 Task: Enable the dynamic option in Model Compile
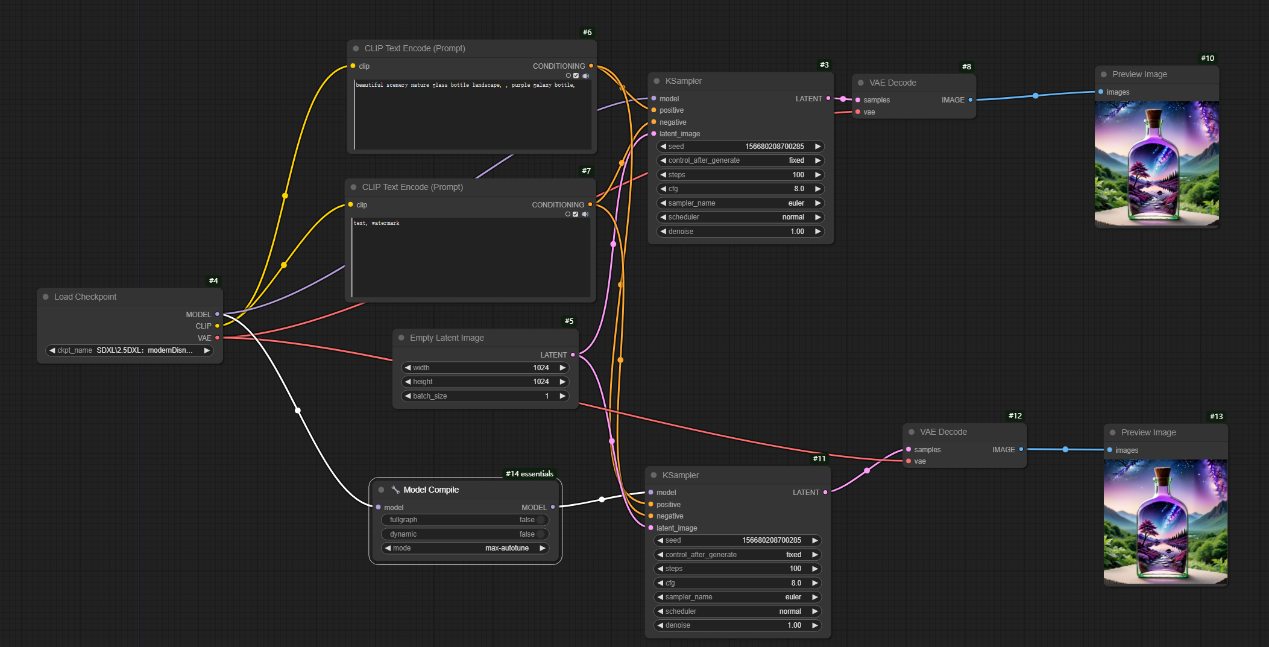click(x=540, y=534)
